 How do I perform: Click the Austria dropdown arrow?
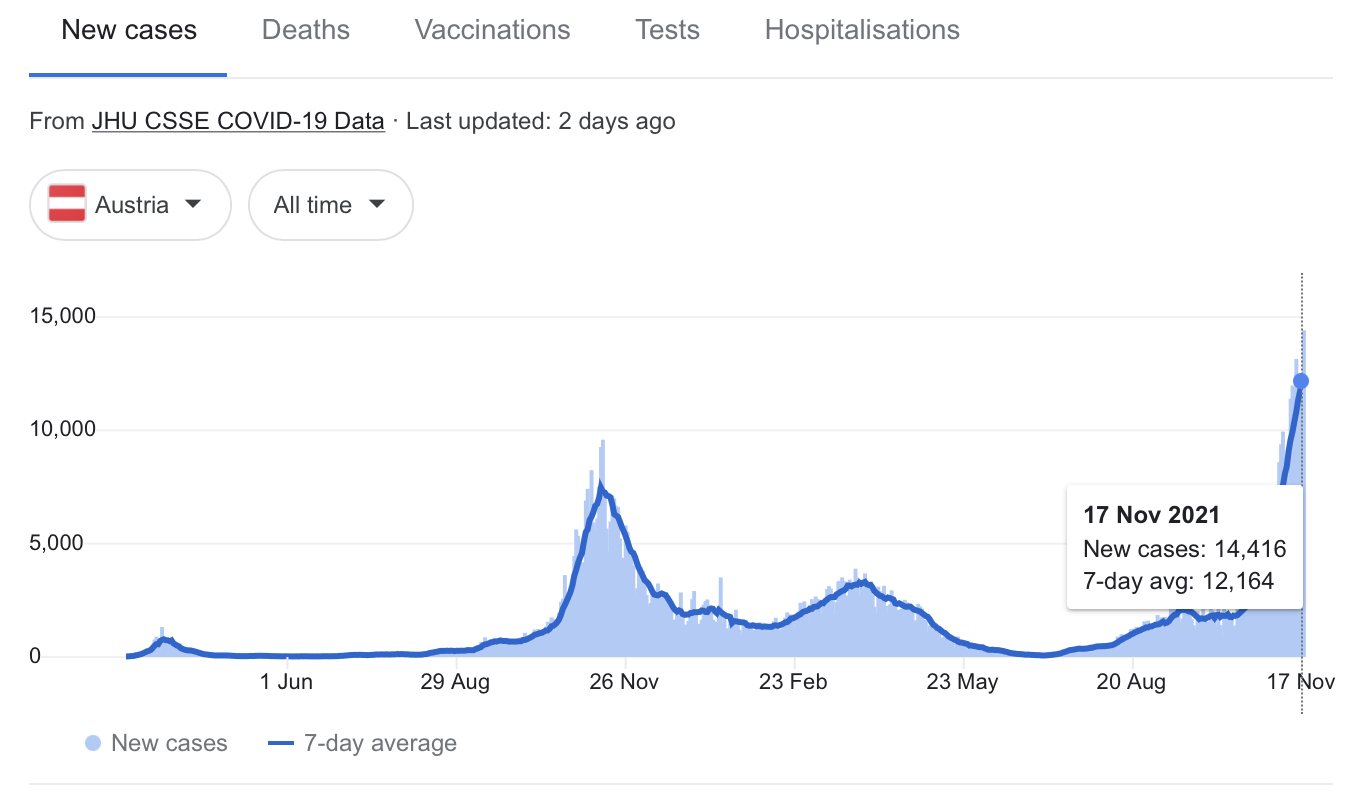point(194,204)
